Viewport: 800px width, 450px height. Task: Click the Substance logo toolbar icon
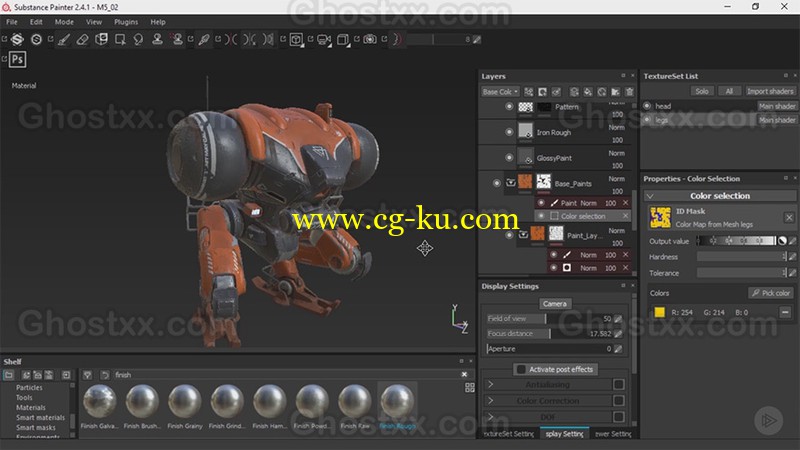point(17,39)
